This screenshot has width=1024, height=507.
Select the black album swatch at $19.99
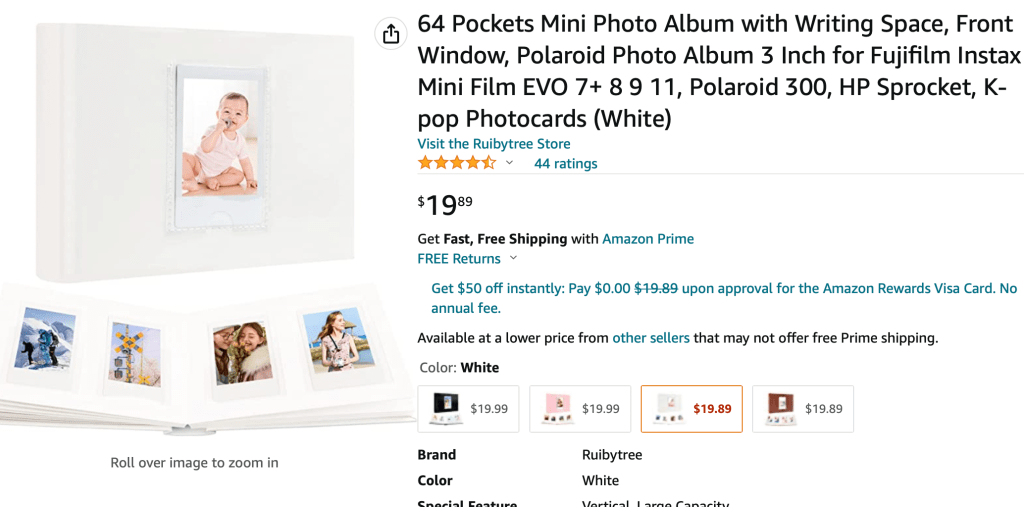468,409
